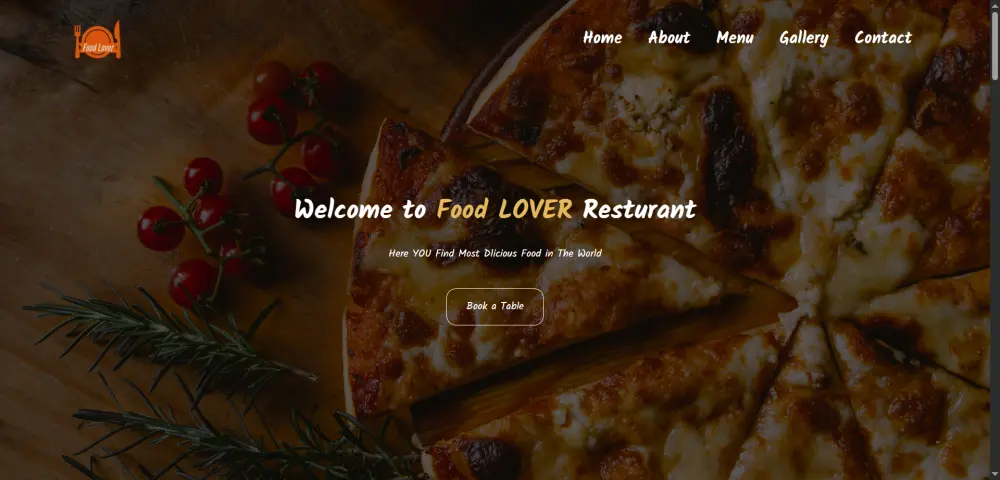Open the Home navigation link
The image size is (1000, 480).
tap(602, 38)
